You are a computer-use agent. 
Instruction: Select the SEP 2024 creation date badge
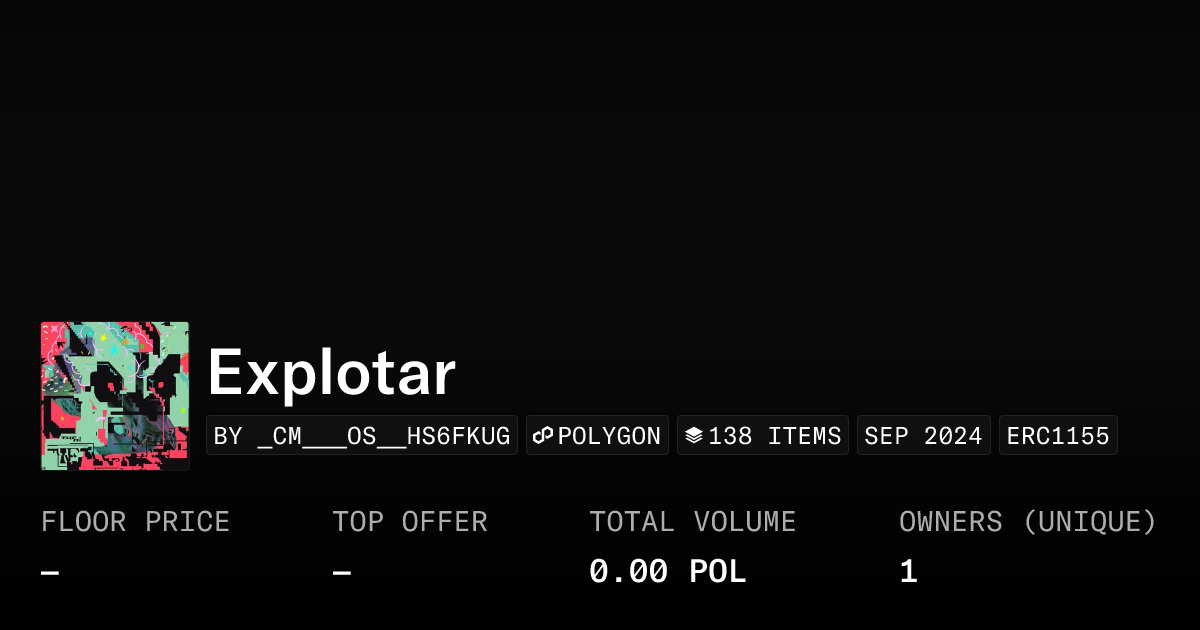923,436
